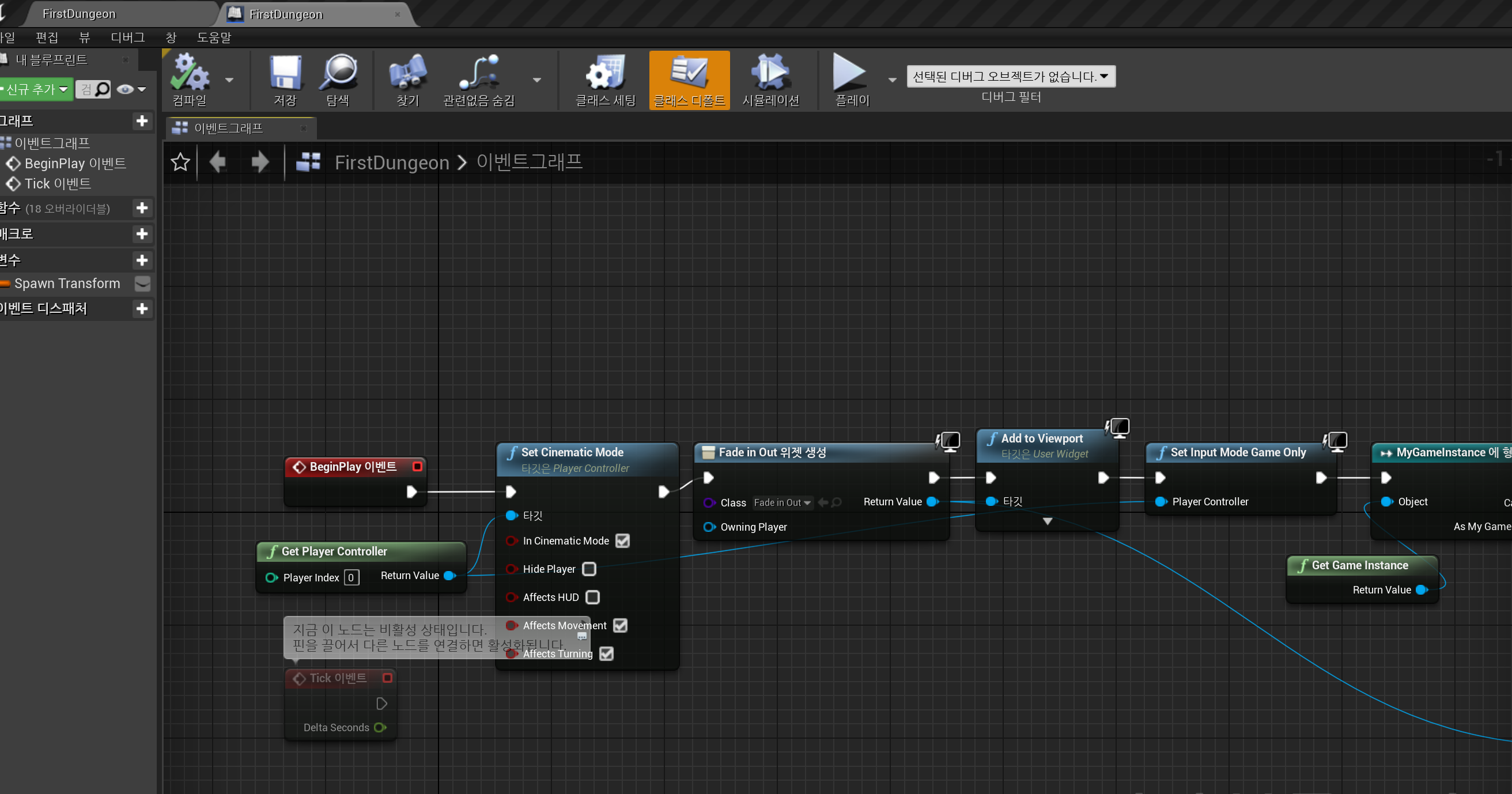Save the FirstDungeon blueprint
Screen dimensions: 1512x794
[x=285, y=81]
